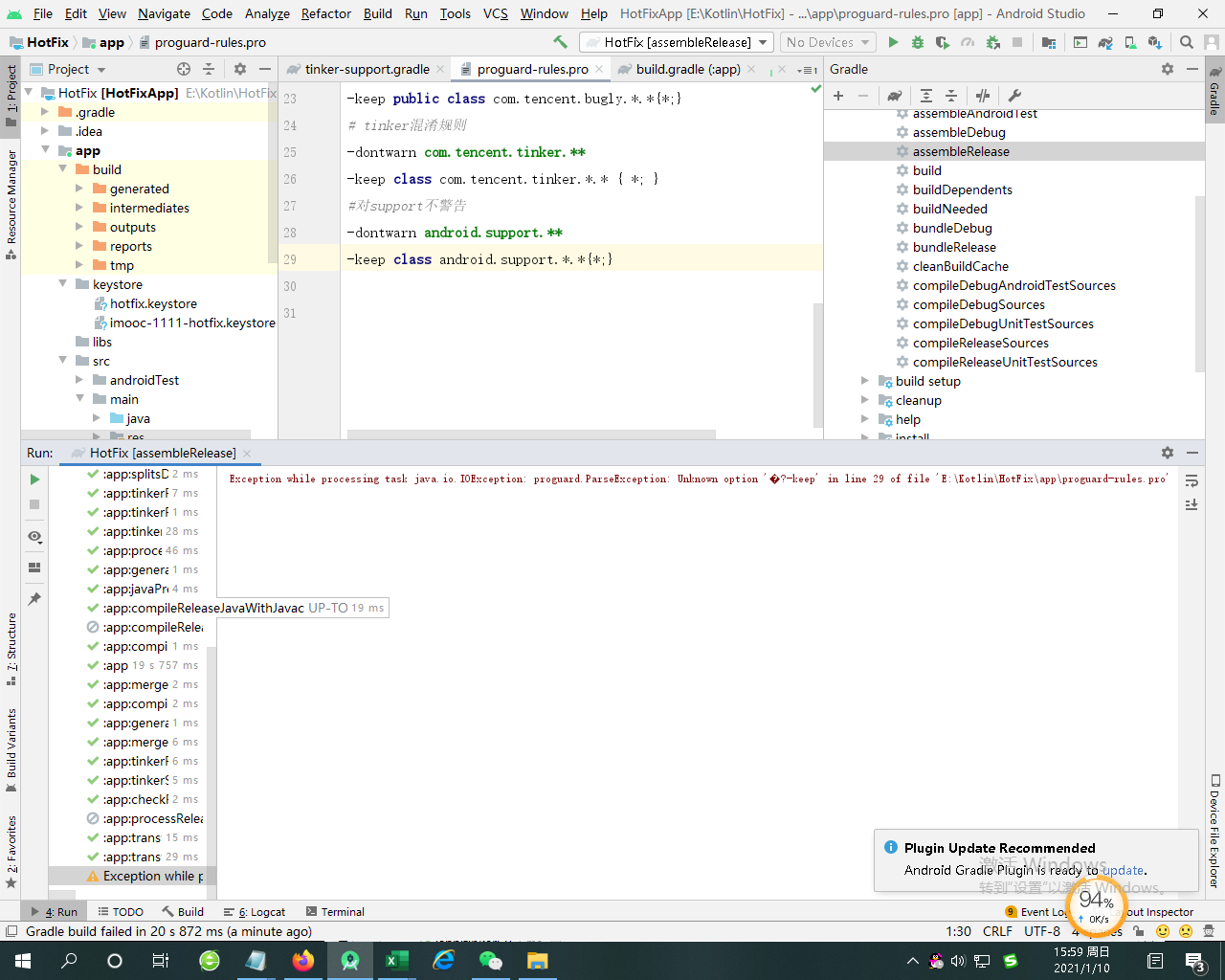Click the pin tab icon in Run panel

pos(34,598)
